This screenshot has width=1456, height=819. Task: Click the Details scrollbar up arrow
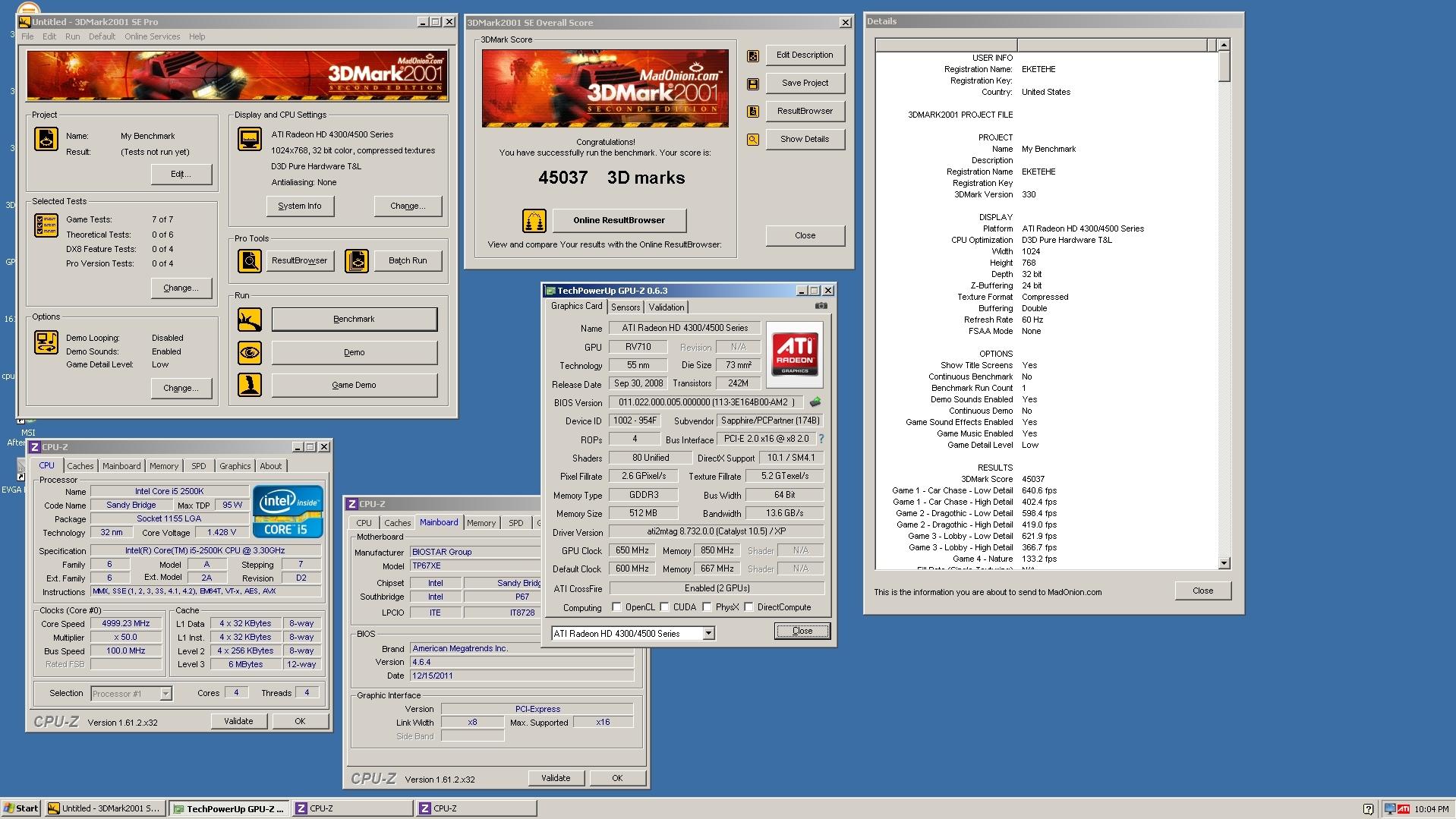1223,45
